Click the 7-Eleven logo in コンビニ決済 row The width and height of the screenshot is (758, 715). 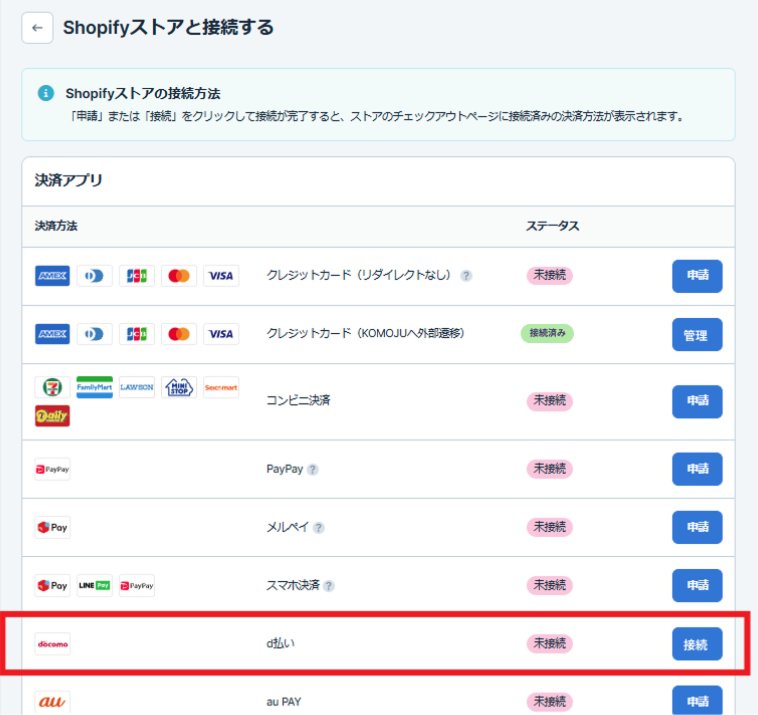click(x=52, y=388)
